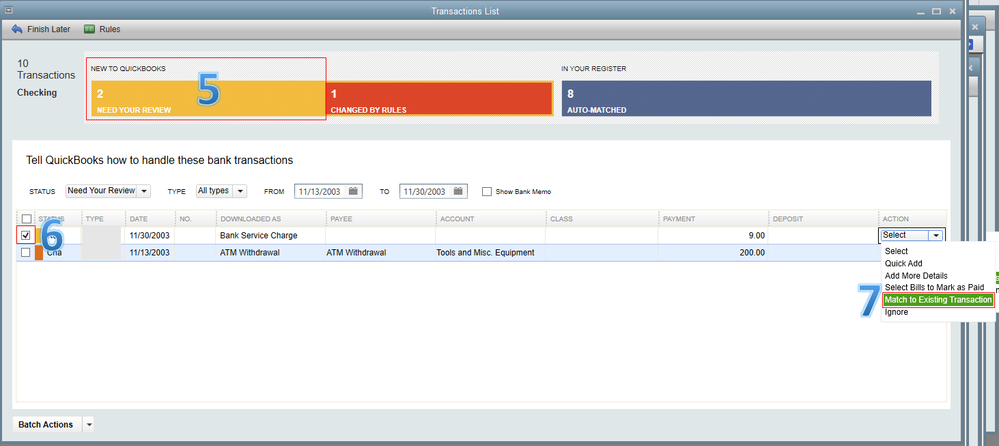Check the ATM Withdrawal row checkbox

[25, 252]
